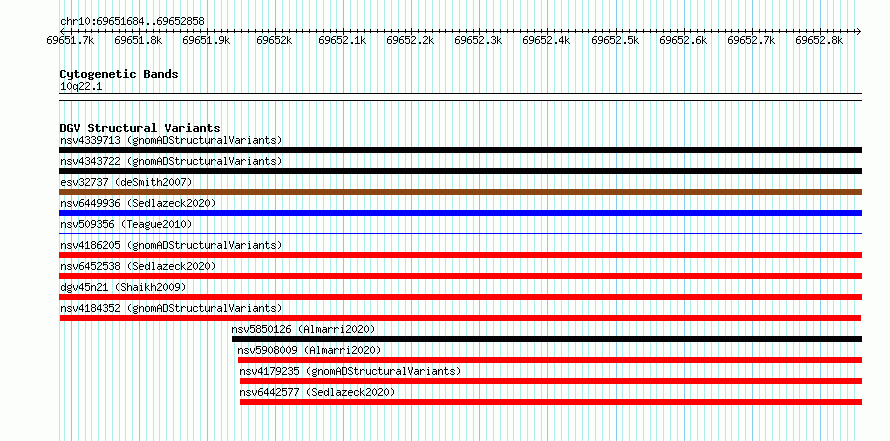Open variant nsv4339713 label
Screen dimensions: 890x441
click(171, 140)
